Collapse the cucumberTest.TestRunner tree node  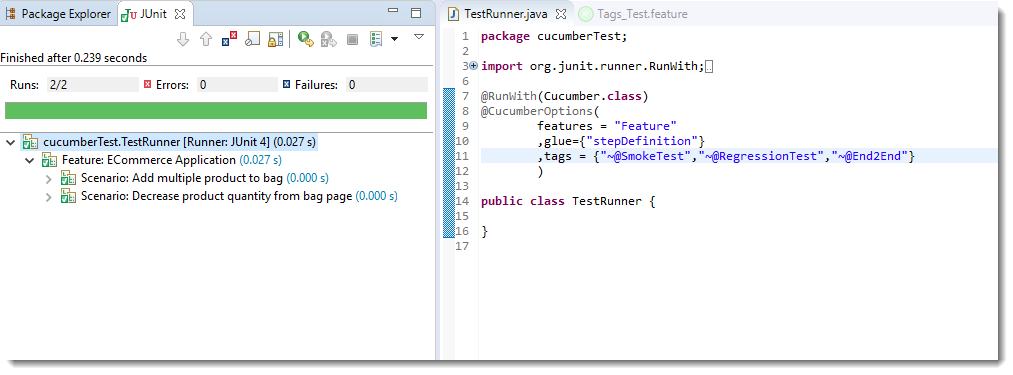click(x=10, y=142)
